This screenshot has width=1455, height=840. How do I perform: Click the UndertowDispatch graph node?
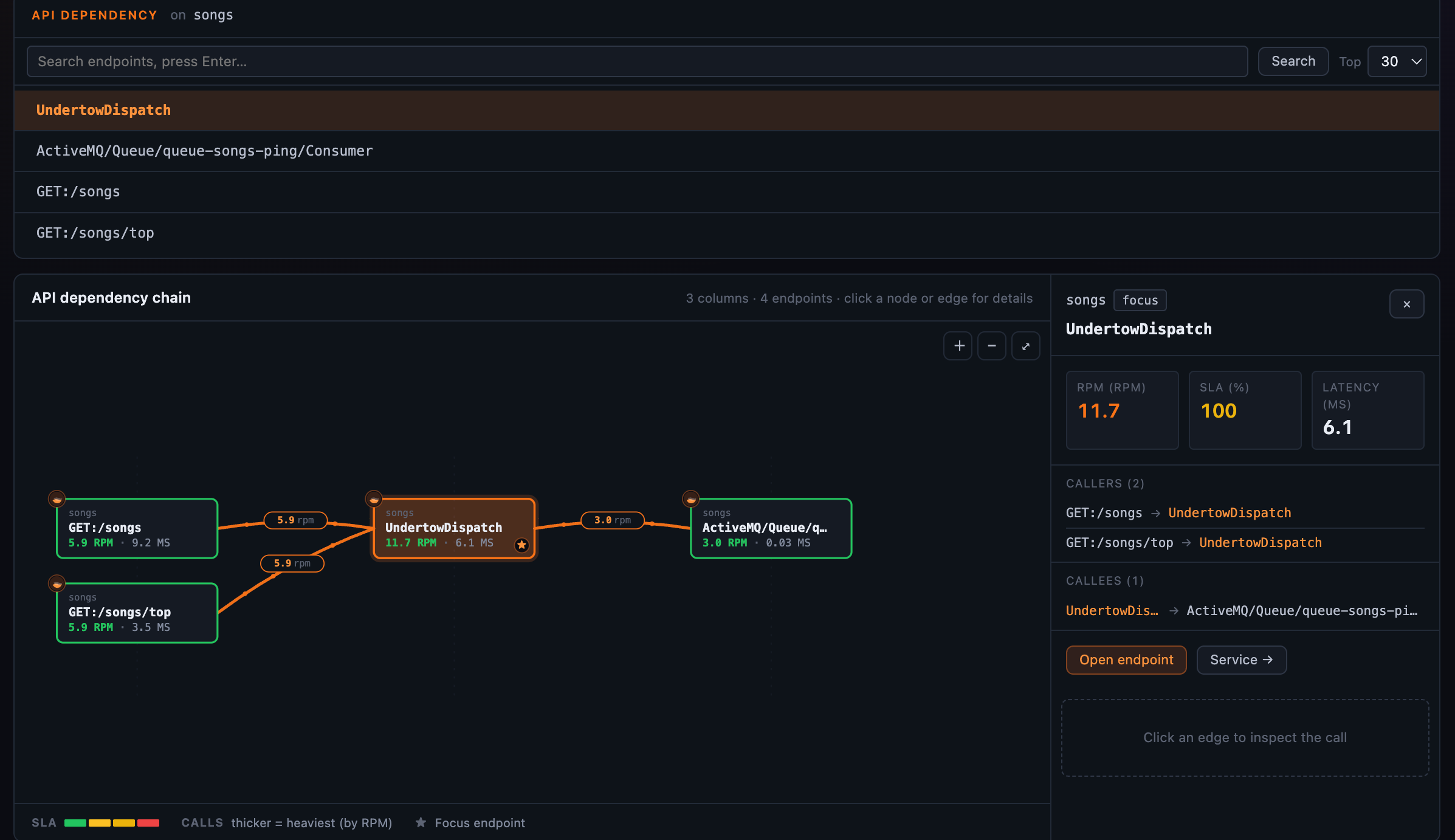(454, 528)
